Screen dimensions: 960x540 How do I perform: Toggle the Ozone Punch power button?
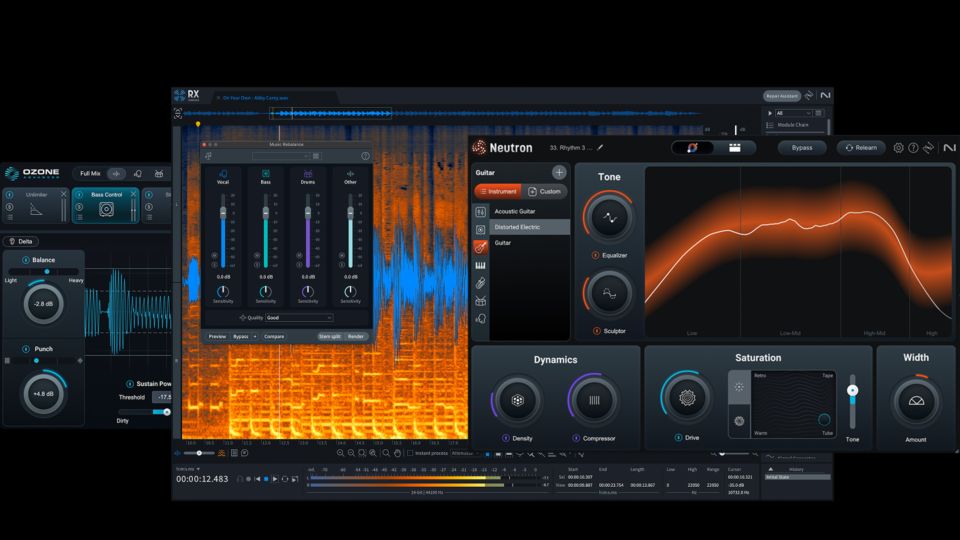pyautogui.click(x=26, y=349)
